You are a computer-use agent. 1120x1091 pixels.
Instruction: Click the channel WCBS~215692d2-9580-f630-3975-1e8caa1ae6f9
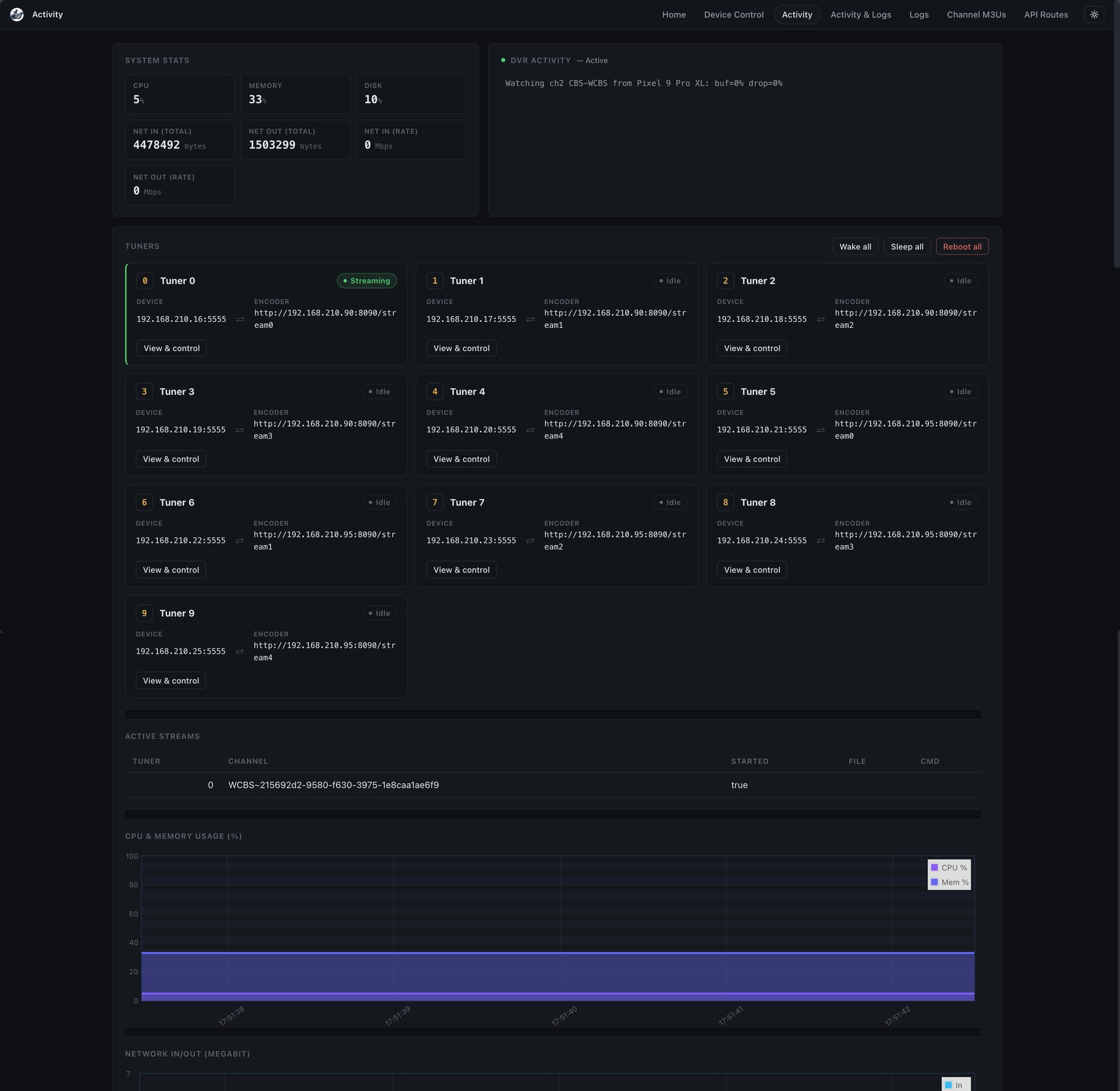click(x=334, y=785)
